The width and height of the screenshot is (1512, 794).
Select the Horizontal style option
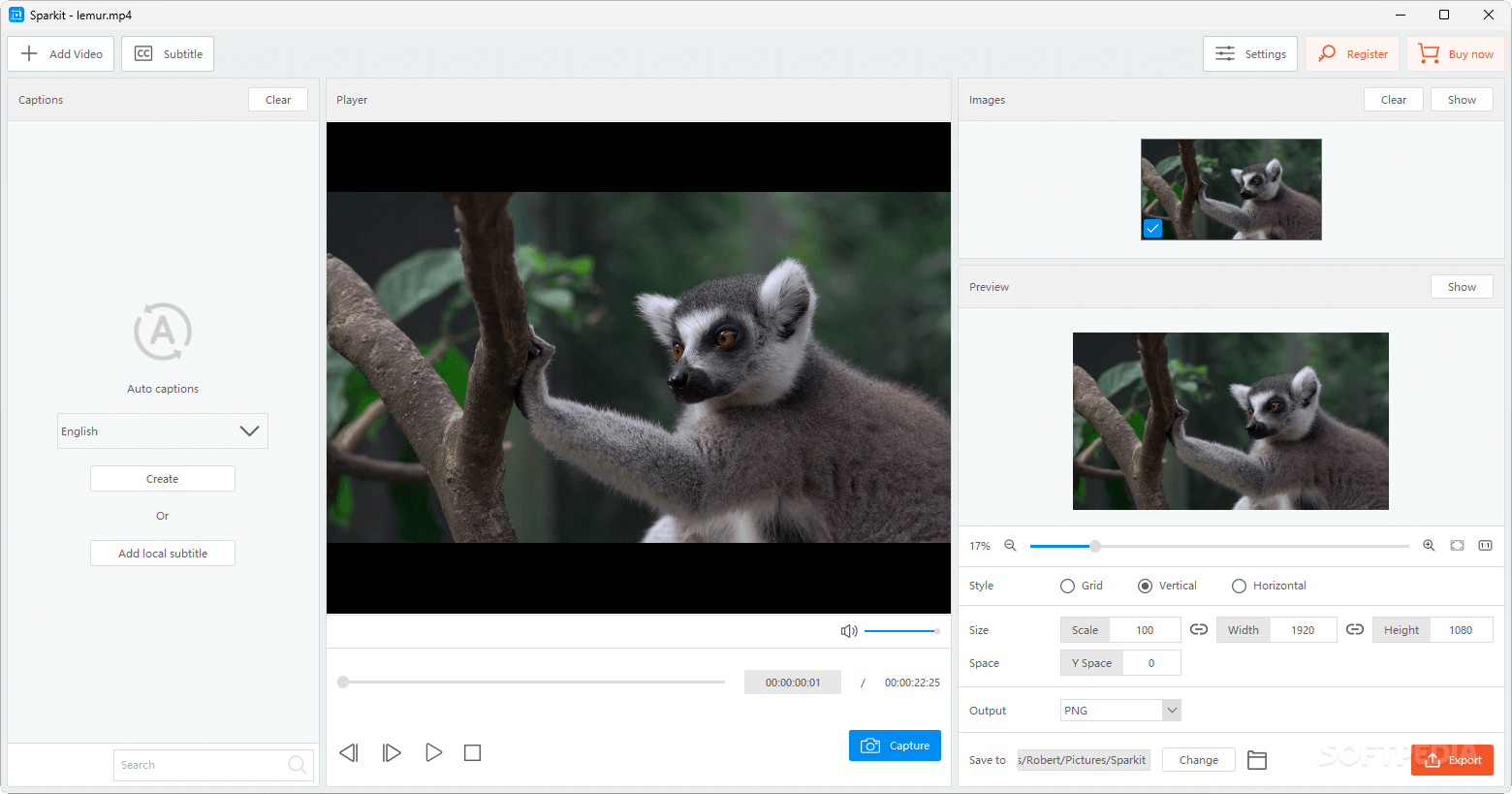click(1269, 586)
